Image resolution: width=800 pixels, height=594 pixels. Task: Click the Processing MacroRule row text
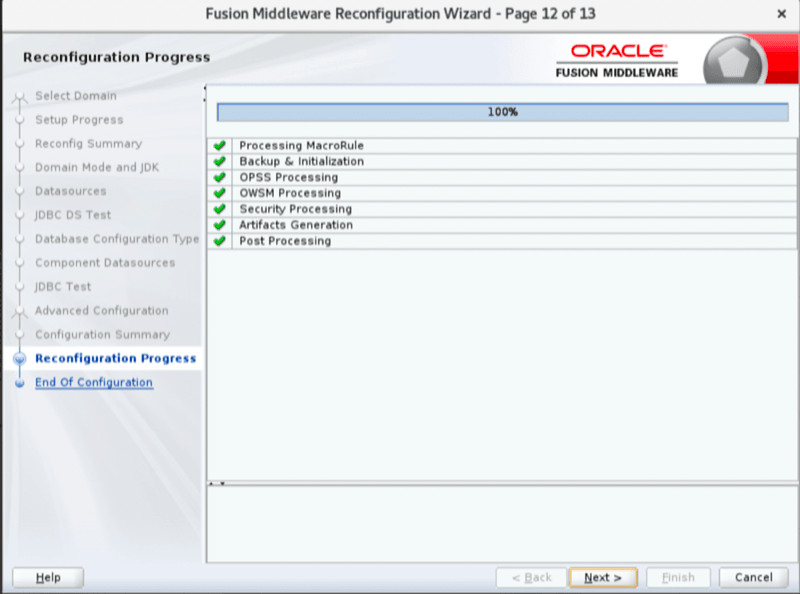coord(302,145)
